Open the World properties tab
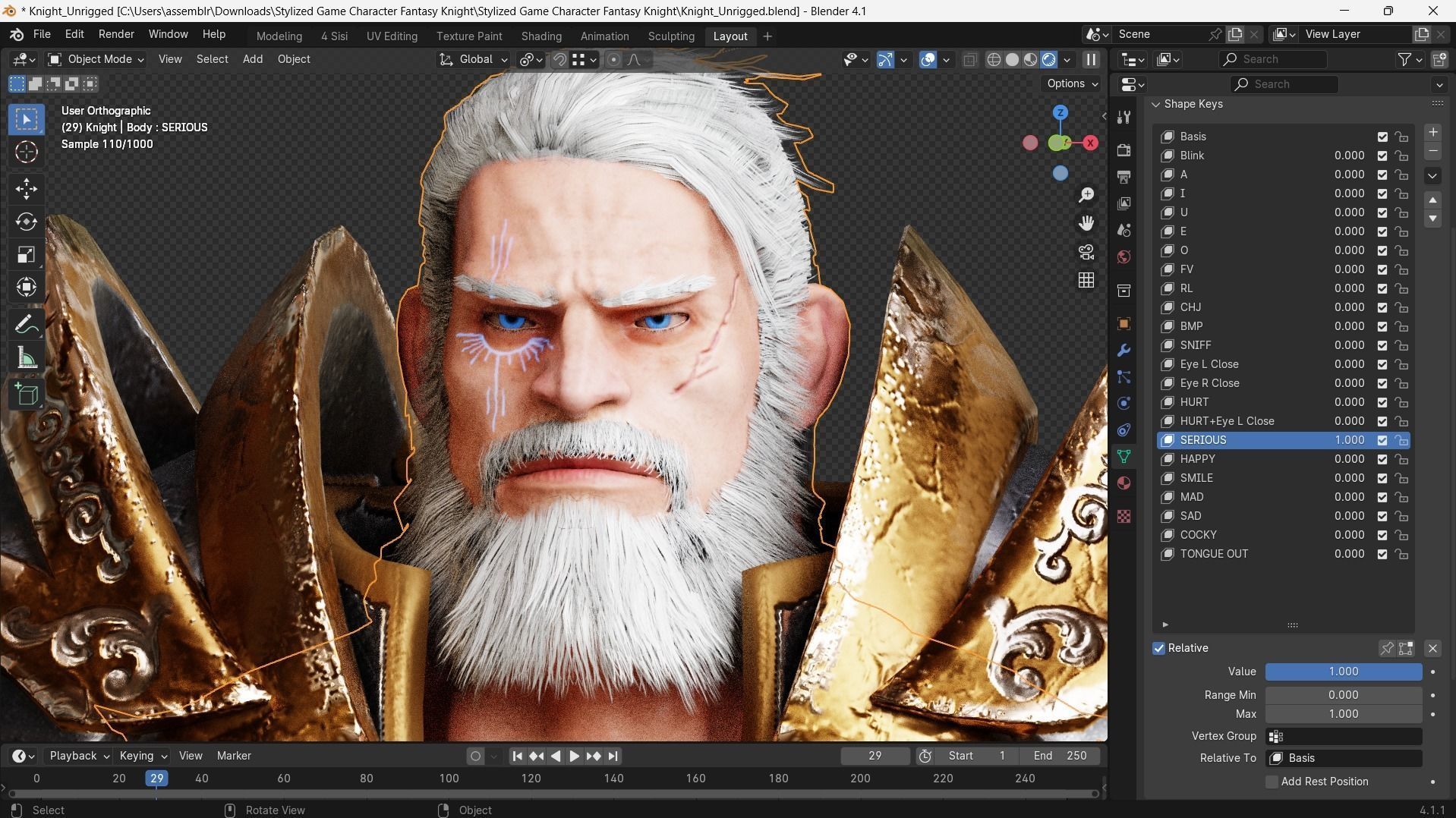The image size is (1456, 818). tap(1124, 256)
